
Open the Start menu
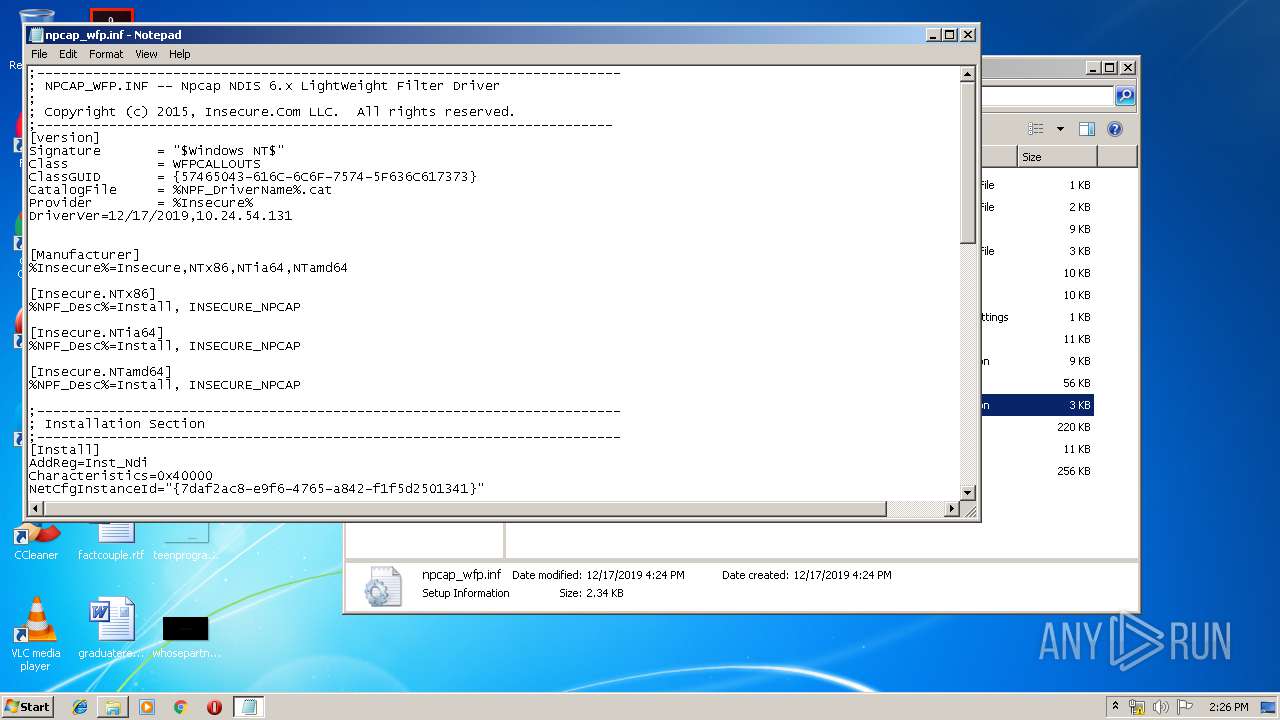click(x=28, y=706)
